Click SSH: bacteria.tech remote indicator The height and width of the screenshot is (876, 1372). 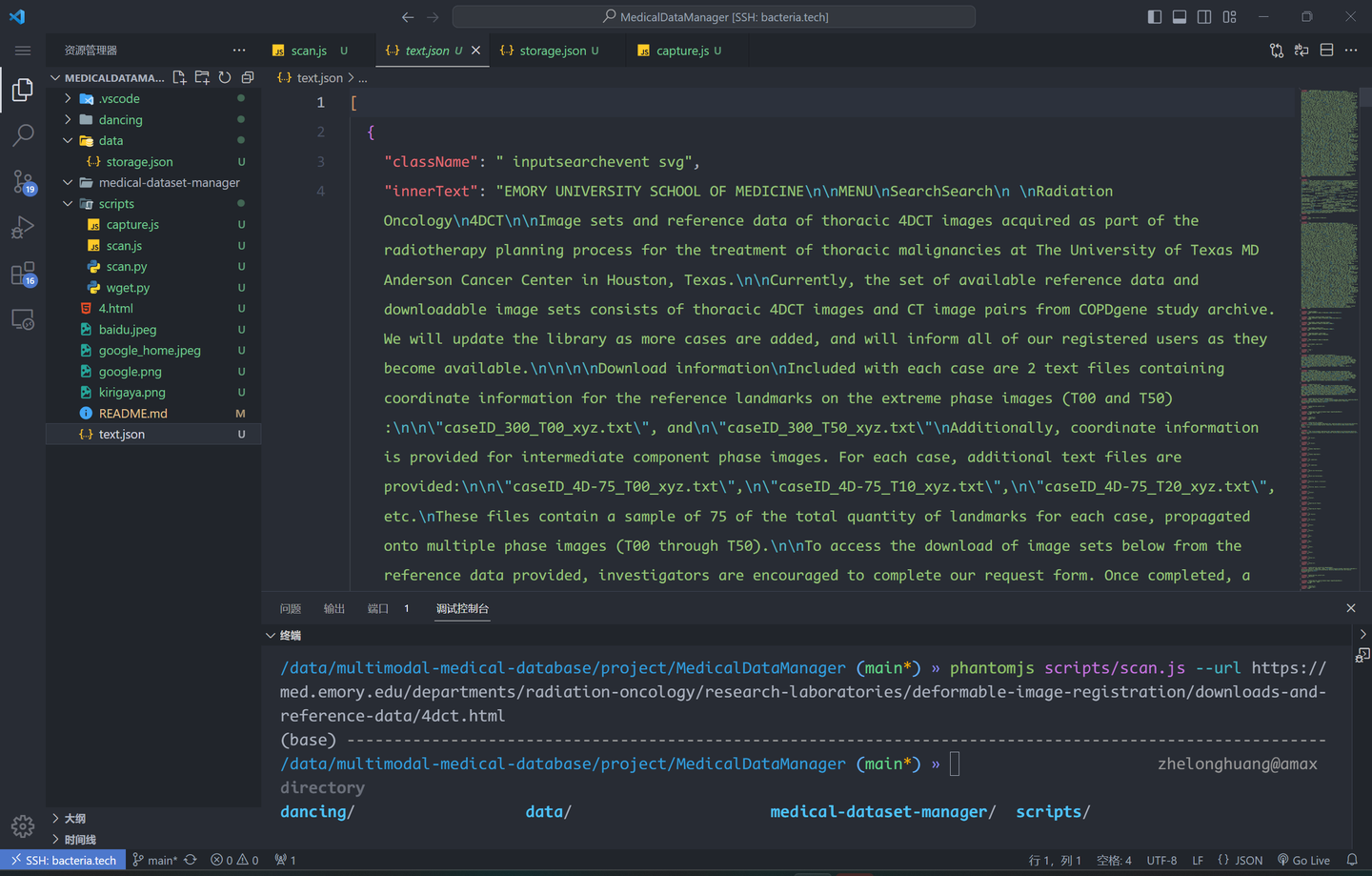[63, 860]
